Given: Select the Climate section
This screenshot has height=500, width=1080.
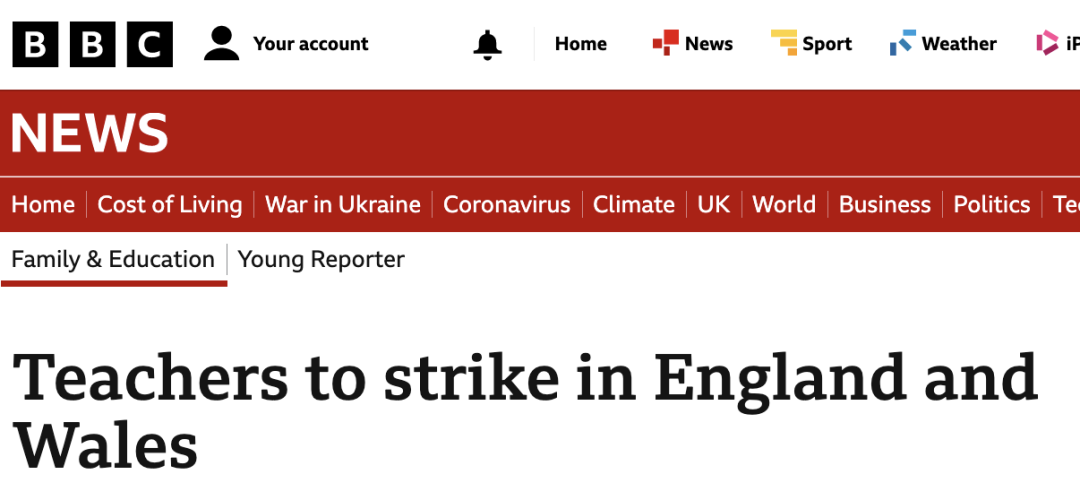Looking at the screenshot, I should pyautogui.click(x=634, y=205).
